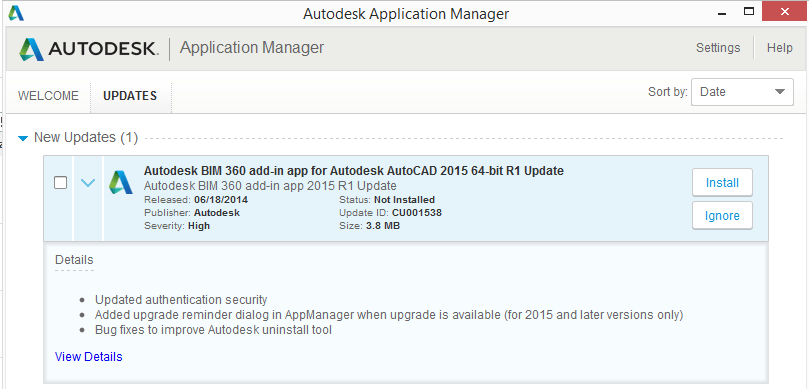Collapse the BIM 360 update details chevron

coord(88,183)
